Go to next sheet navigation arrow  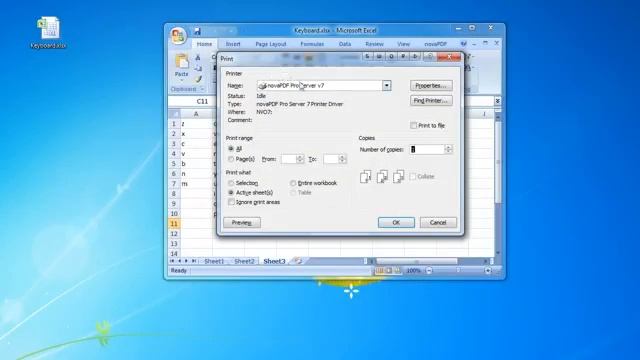point(187,261)
